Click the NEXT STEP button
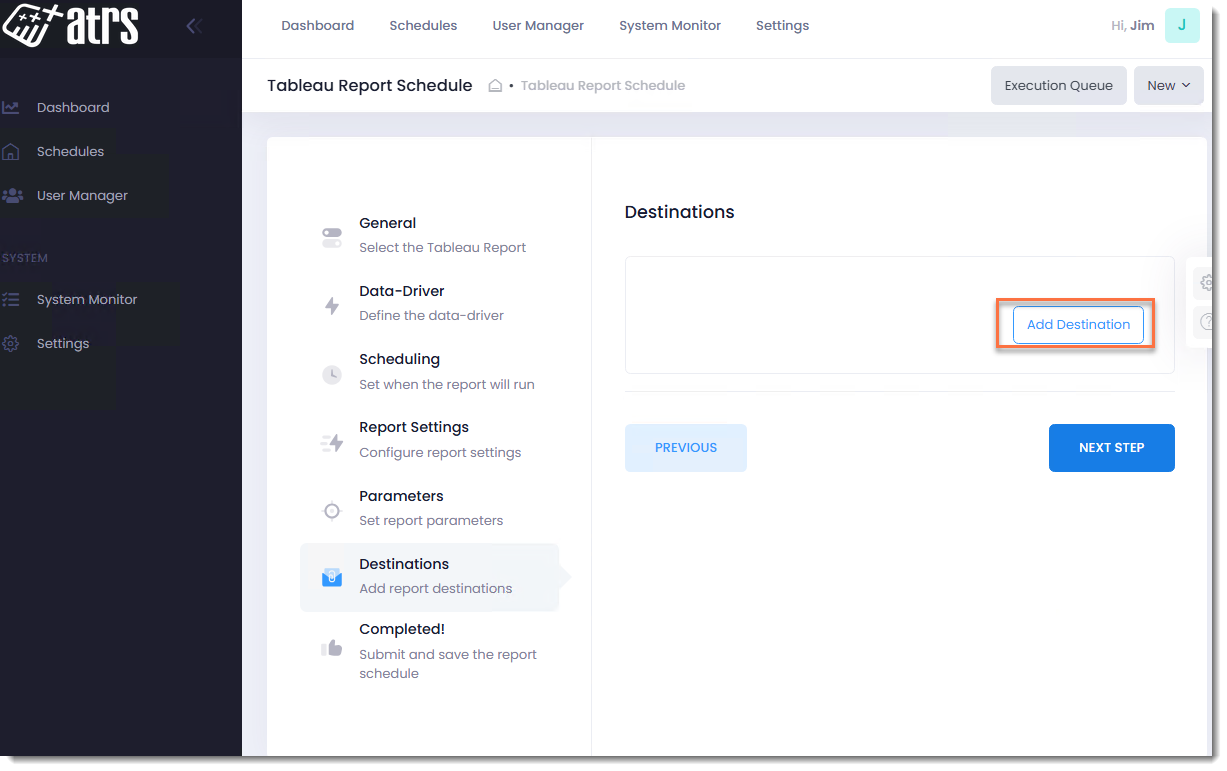 pos(1111,448)
